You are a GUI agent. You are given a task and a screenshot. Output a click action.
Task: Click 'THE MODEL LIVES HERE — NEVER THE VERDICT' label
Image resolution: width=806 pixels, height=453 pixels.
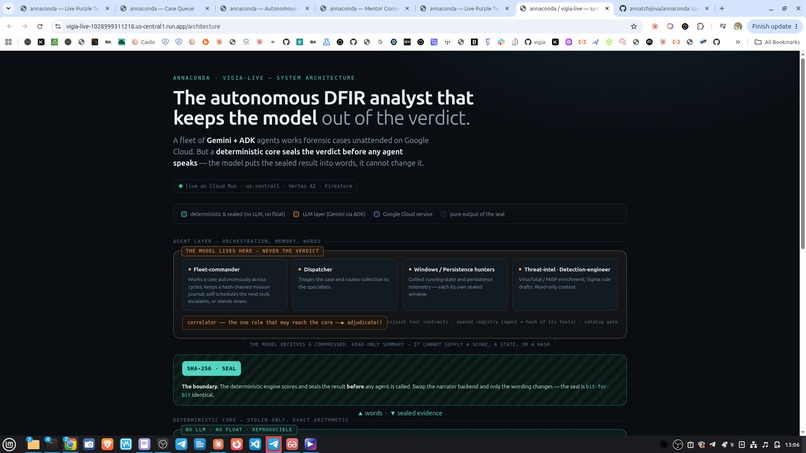pyautogui.click(x=252, y=251)
